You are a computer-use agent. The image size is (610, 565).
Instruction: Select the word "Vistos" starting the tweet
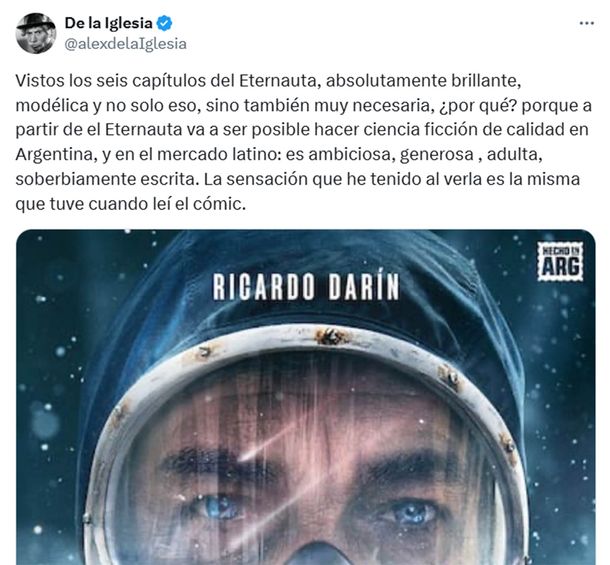point(40,81)
